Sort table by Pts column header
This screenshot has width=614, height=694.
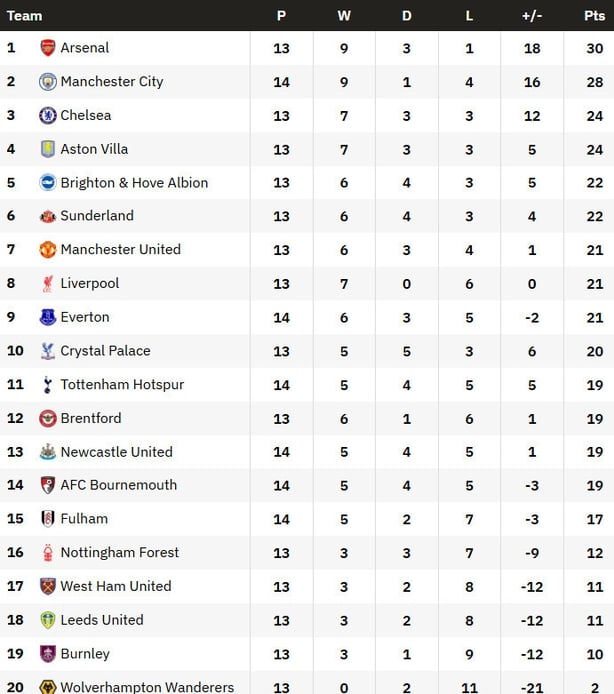pyautogui.click(x=594, y=15)
